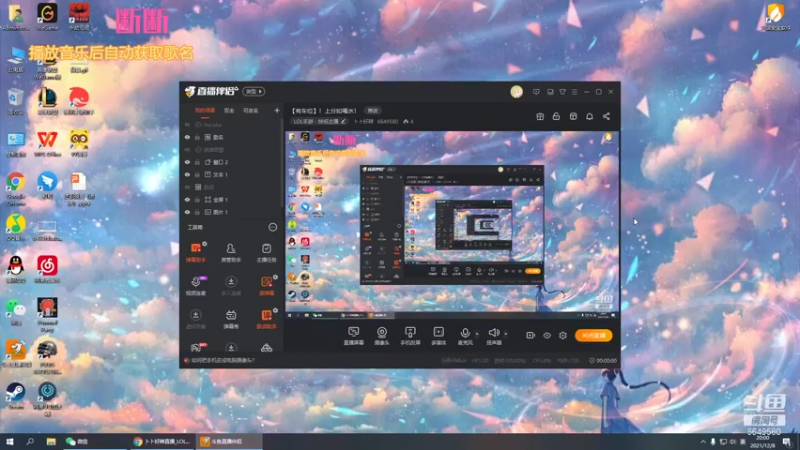Click taskbar search magnifier

click(30, 441)
